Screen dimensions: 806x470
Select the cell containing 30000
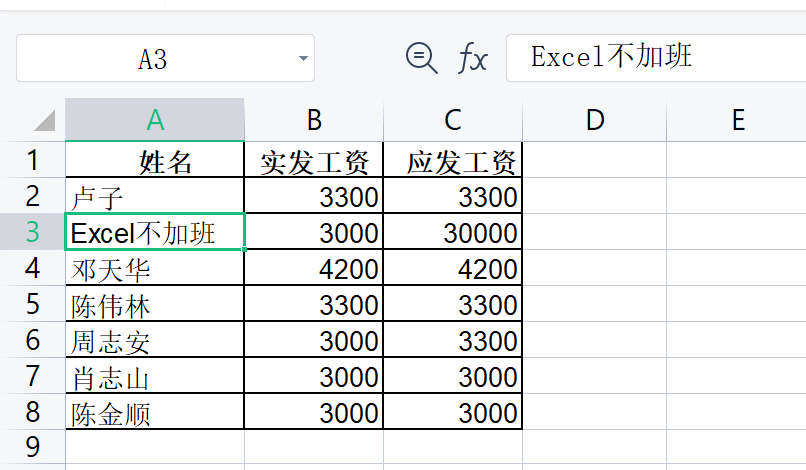453,232
